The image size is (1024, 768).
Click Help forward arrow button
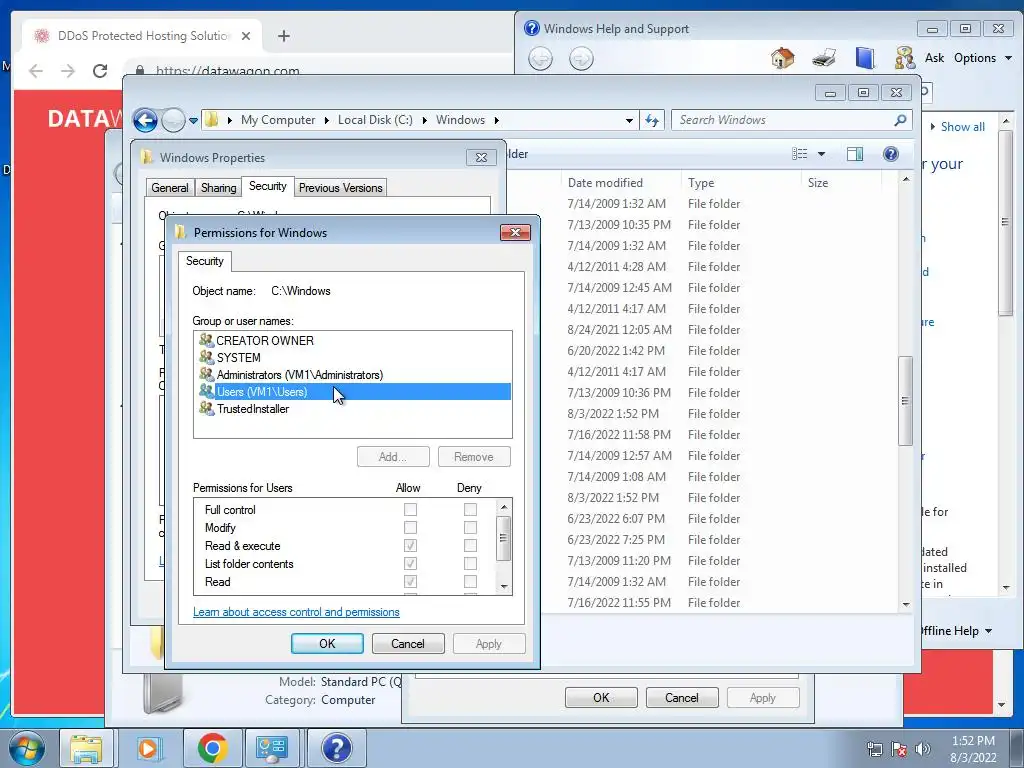point(581,59)
